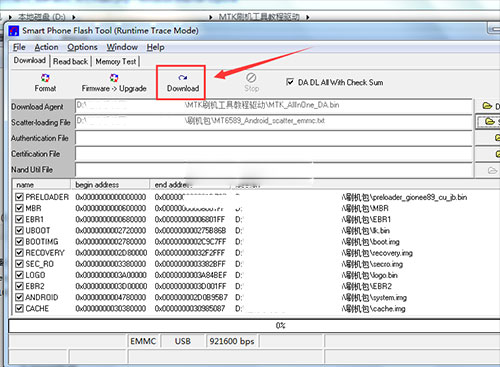Click the USB status bar entry
Viewport: 500px width, 367px height.
[x=183, y=341]
